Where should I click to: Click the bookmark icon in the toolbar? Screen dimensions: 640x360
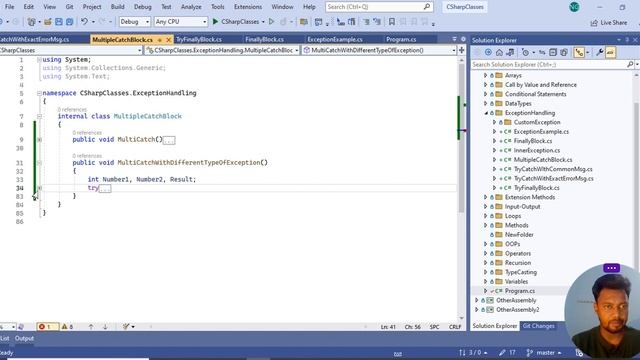point(392,22)
